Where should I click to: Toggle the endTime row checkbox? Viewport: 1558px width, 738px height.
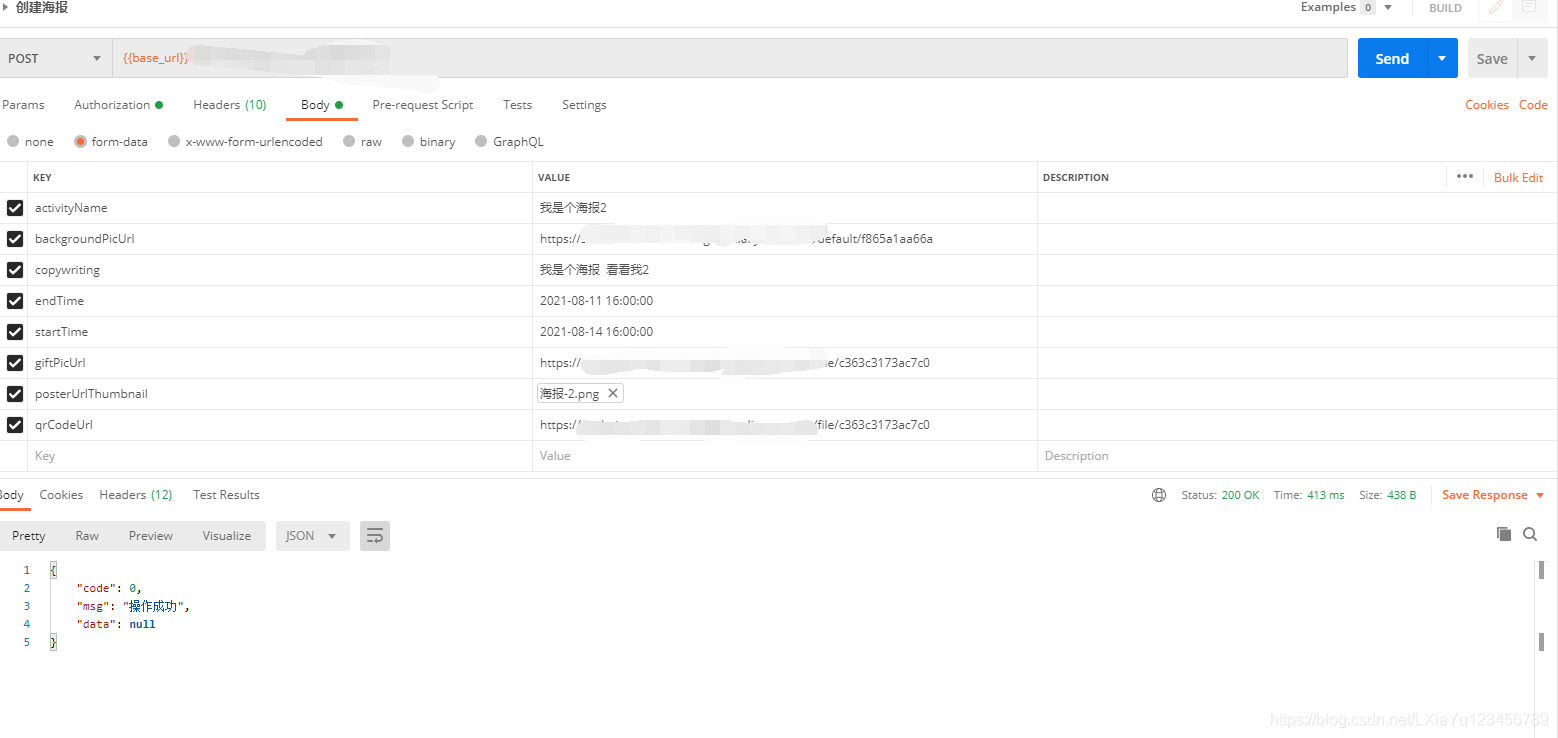[x=15, y=301]
